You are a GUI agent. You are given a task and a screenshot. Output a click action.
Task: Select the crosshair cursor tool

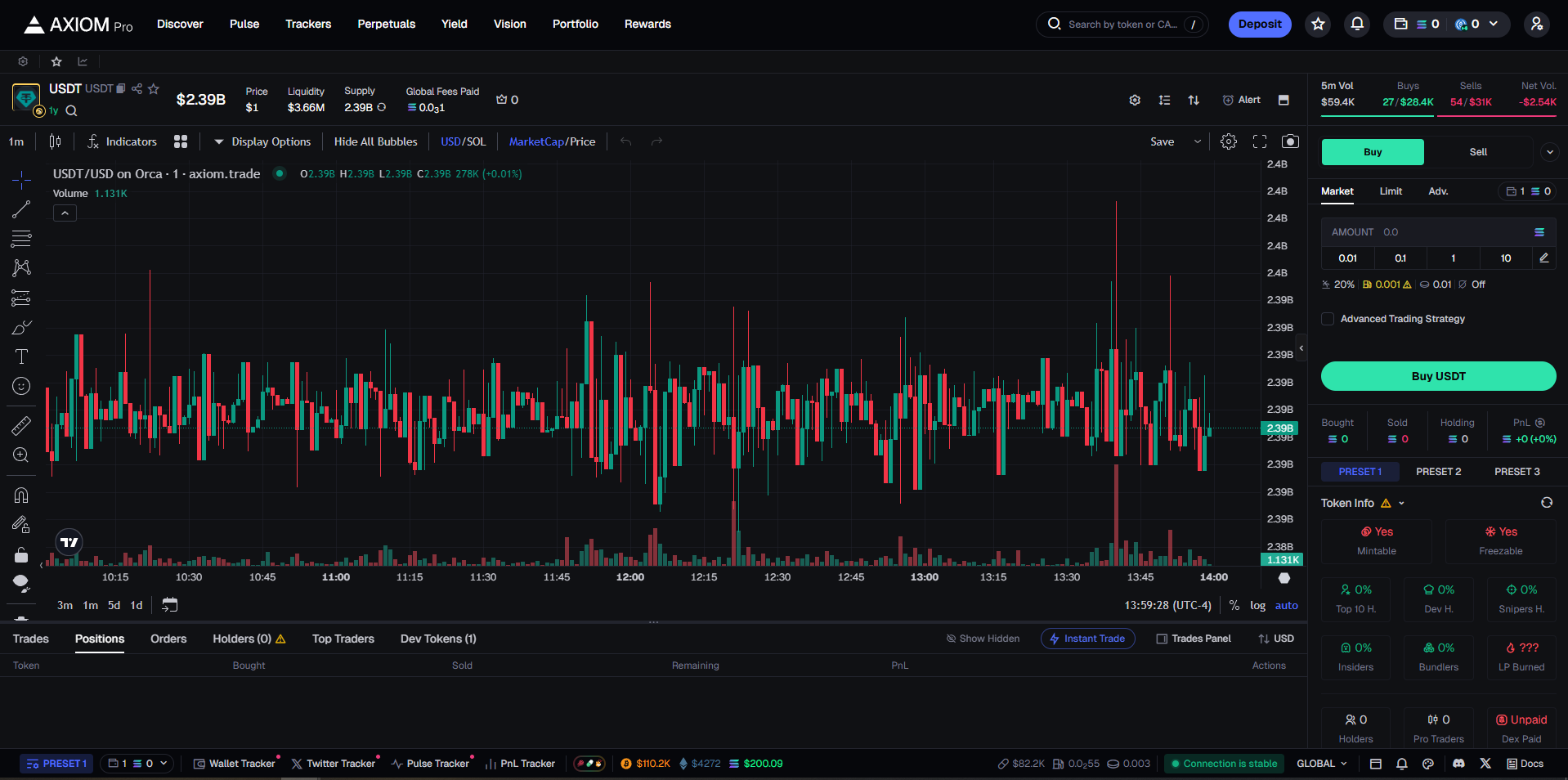[22, 180]
